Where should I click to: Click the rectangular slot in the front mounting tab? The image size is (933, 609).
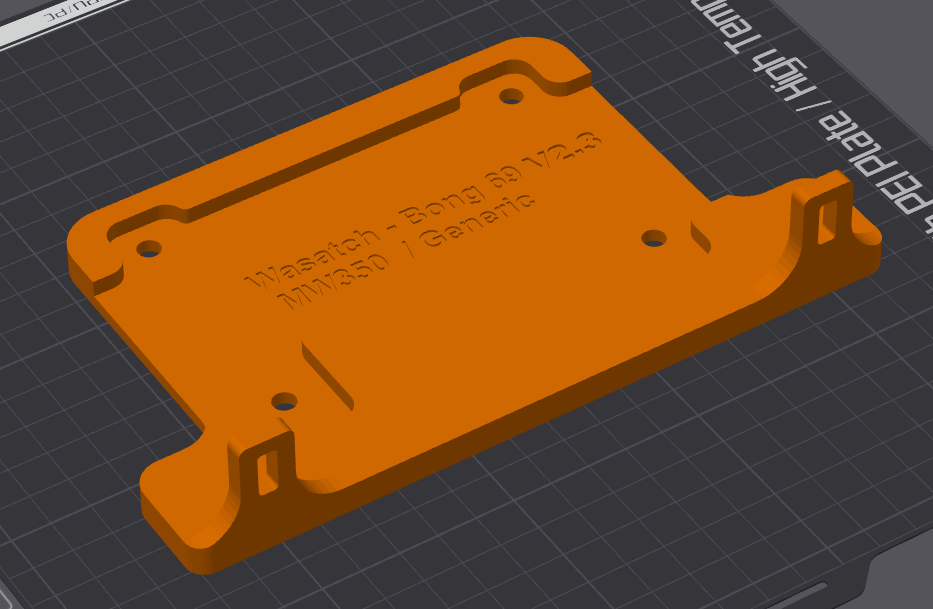pyautogui.click(x=267, y=473)
